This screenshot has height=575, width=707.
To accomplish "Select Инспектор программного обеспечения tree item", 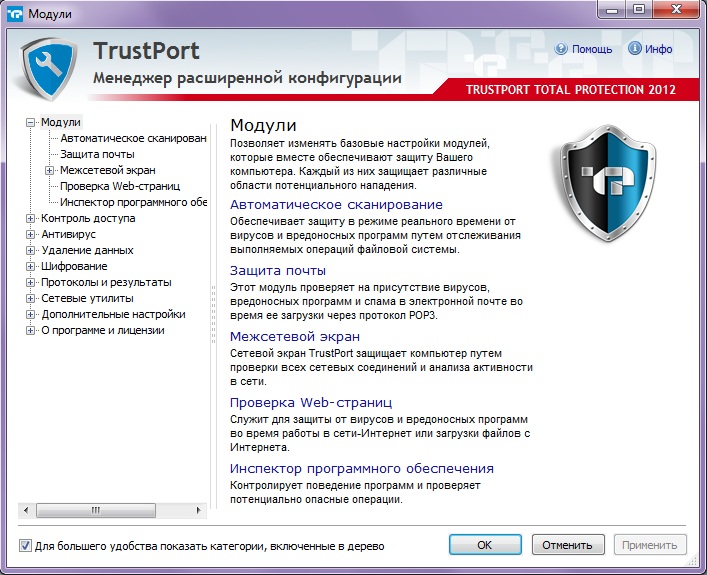I will click(133, 202).
